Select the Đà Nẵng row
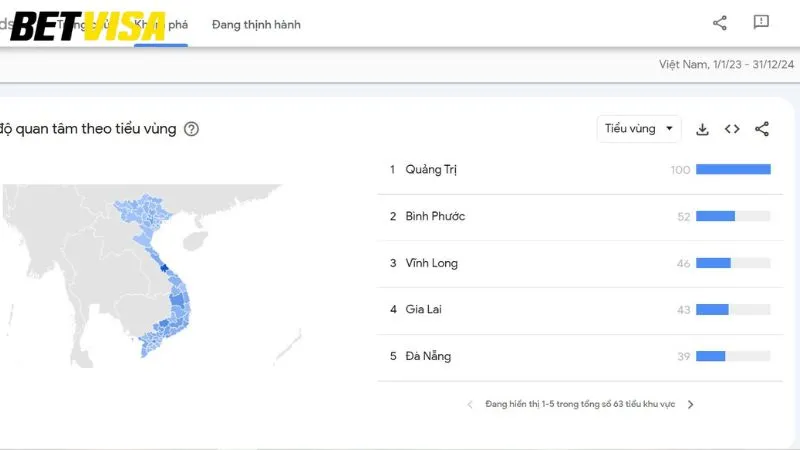The height and width of the screenshot is (450, 800). pyautogui.click(x=580, y=357)
